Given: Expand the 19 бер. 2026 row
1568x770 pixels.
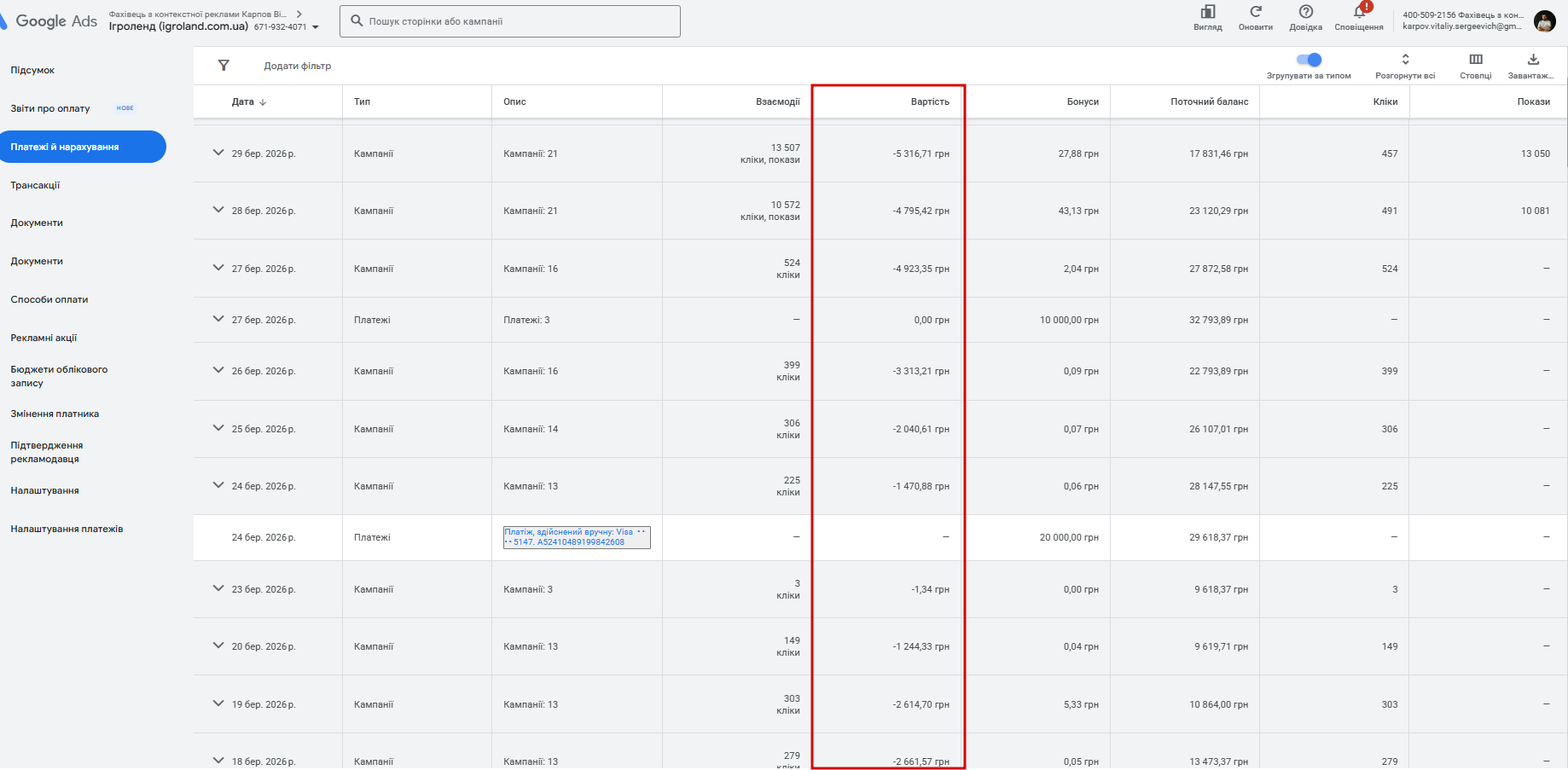Looking at the screenshot, I should (218, 703).
